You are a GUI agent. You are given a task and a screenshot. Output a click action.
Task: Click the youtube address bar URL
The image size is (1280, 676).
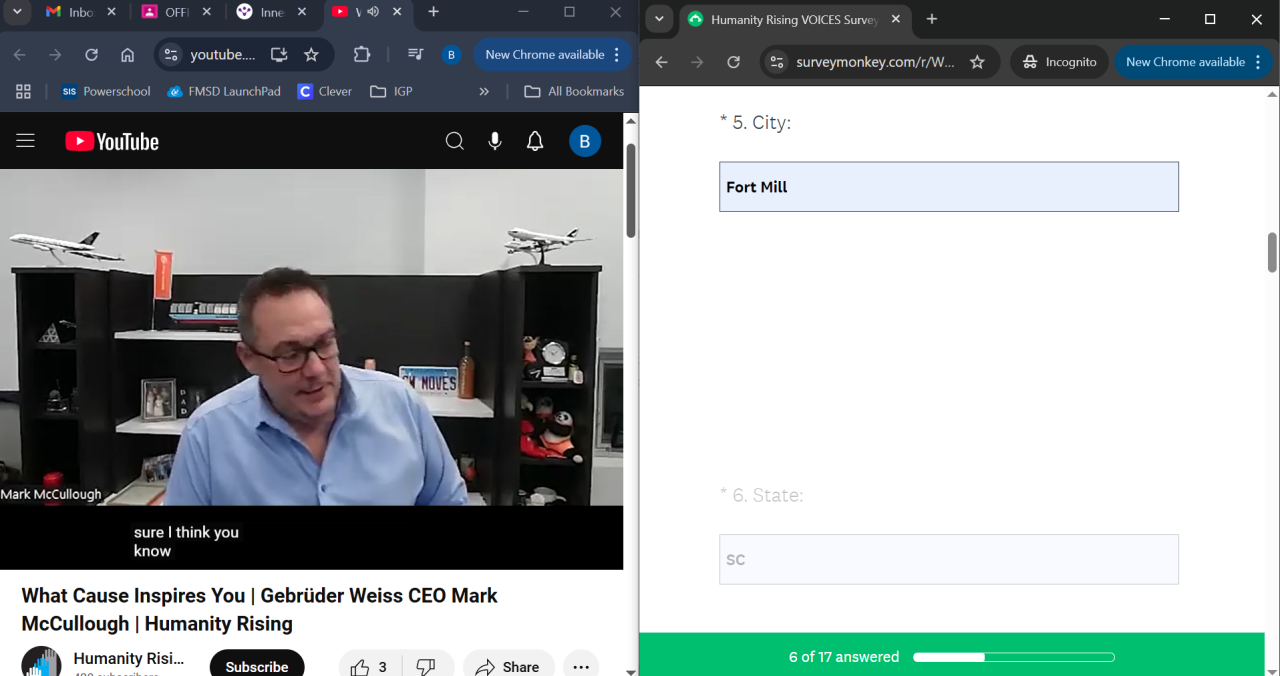[223, 55]
